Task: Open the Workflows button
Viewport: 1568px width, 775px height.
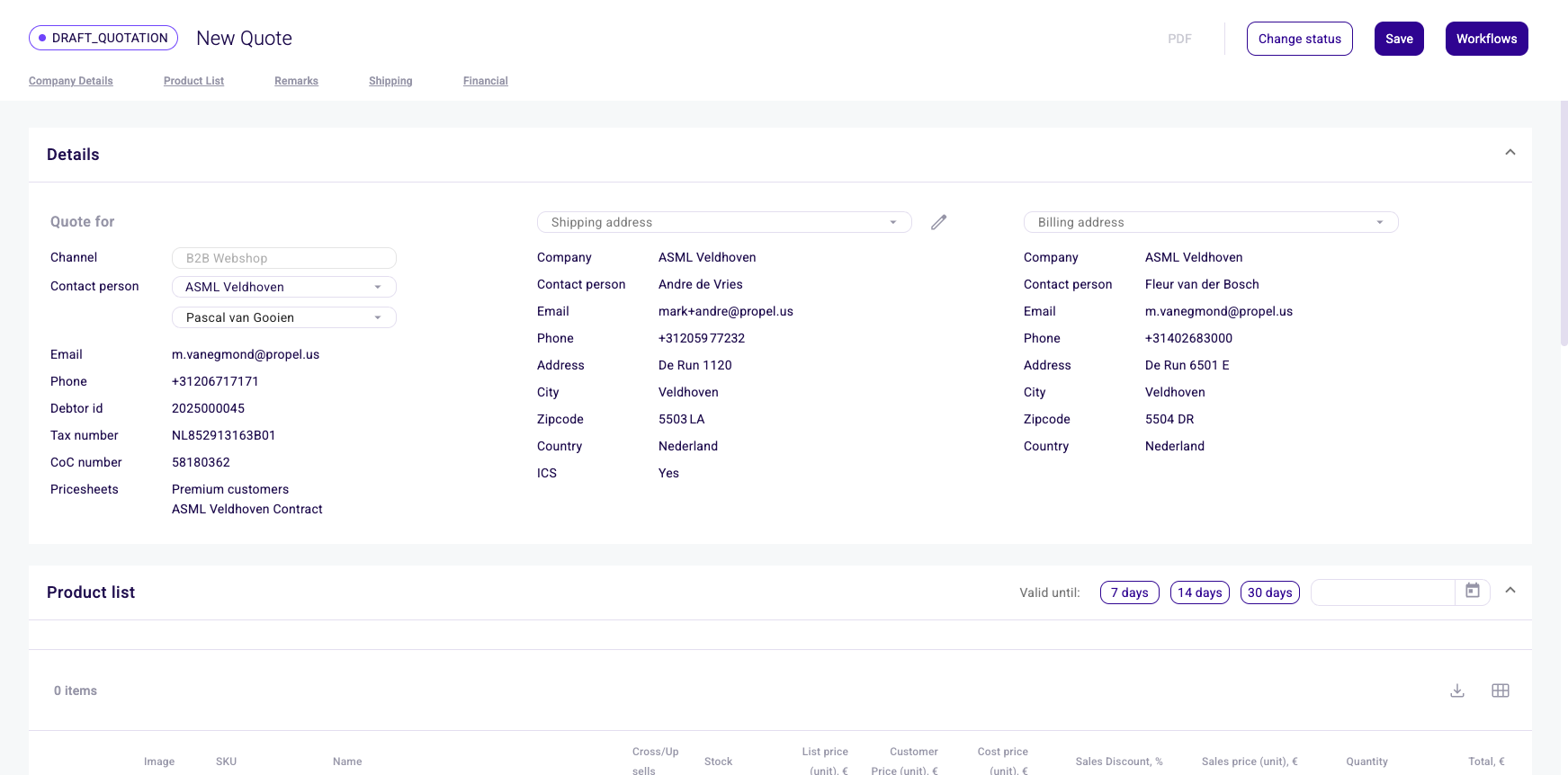Action: coord(1486,39)
